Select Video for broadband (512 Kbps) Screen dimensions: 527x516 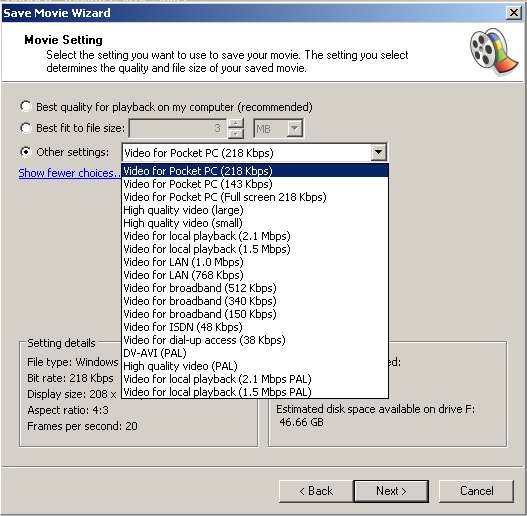(x=255, y=288)
